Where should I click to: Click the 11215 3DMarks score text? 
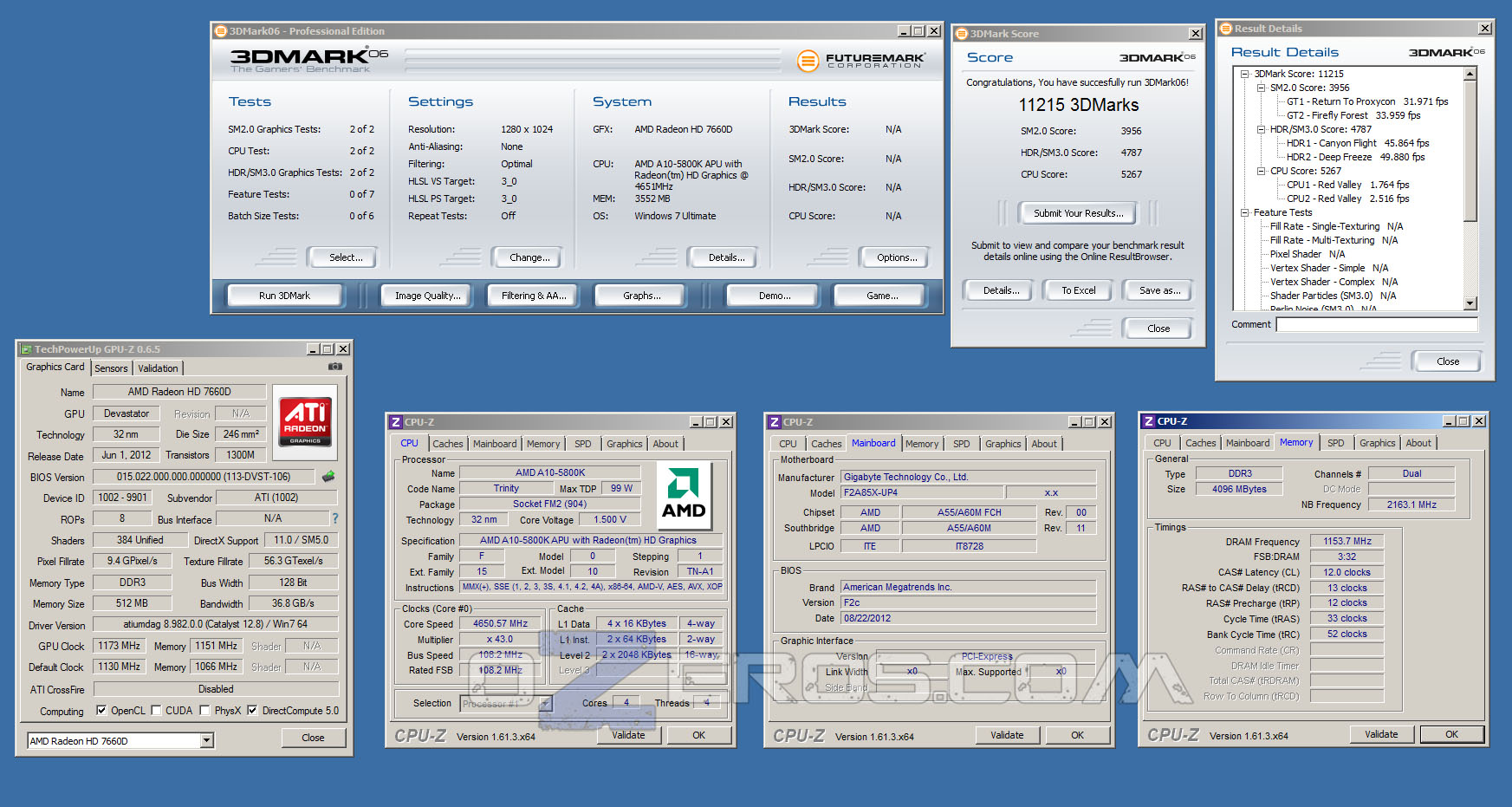(1079, 105)
